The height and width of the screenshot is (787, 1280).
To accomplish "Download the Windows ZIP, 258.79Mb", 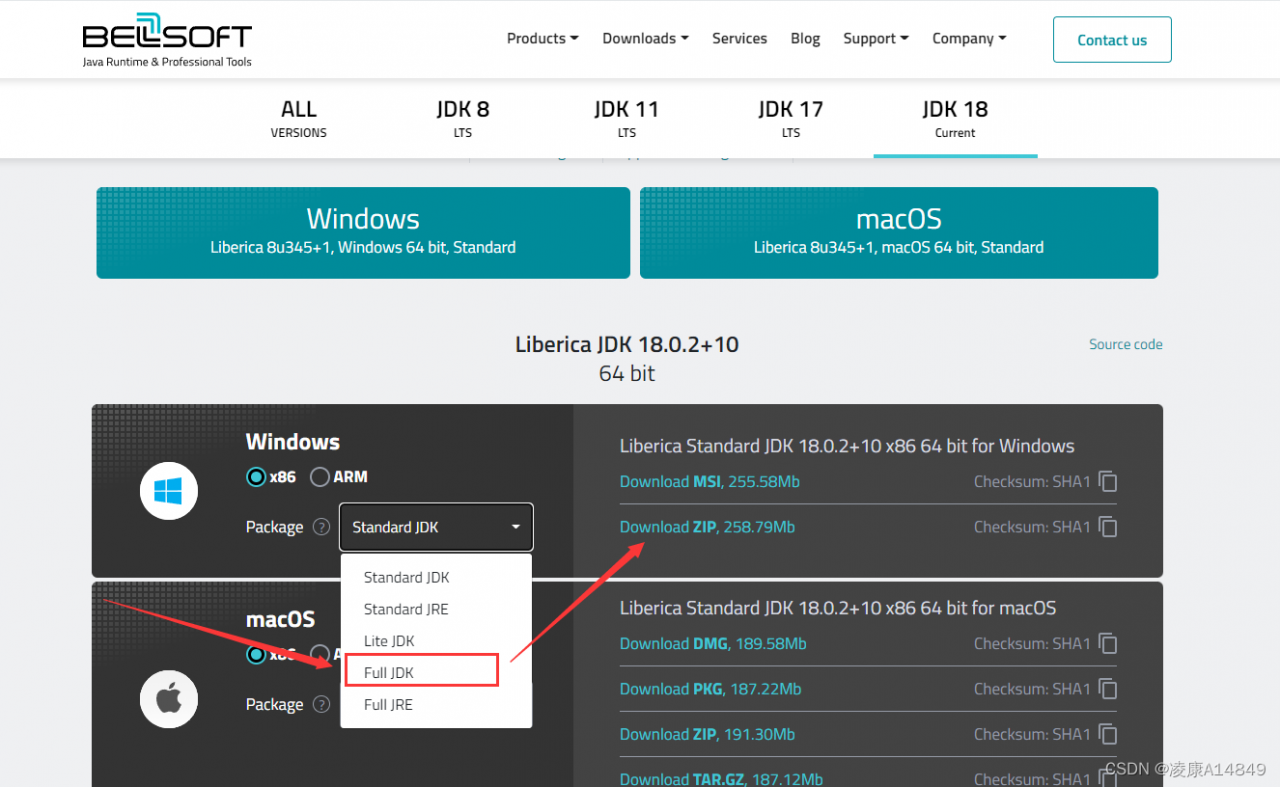I will point(707,527).
